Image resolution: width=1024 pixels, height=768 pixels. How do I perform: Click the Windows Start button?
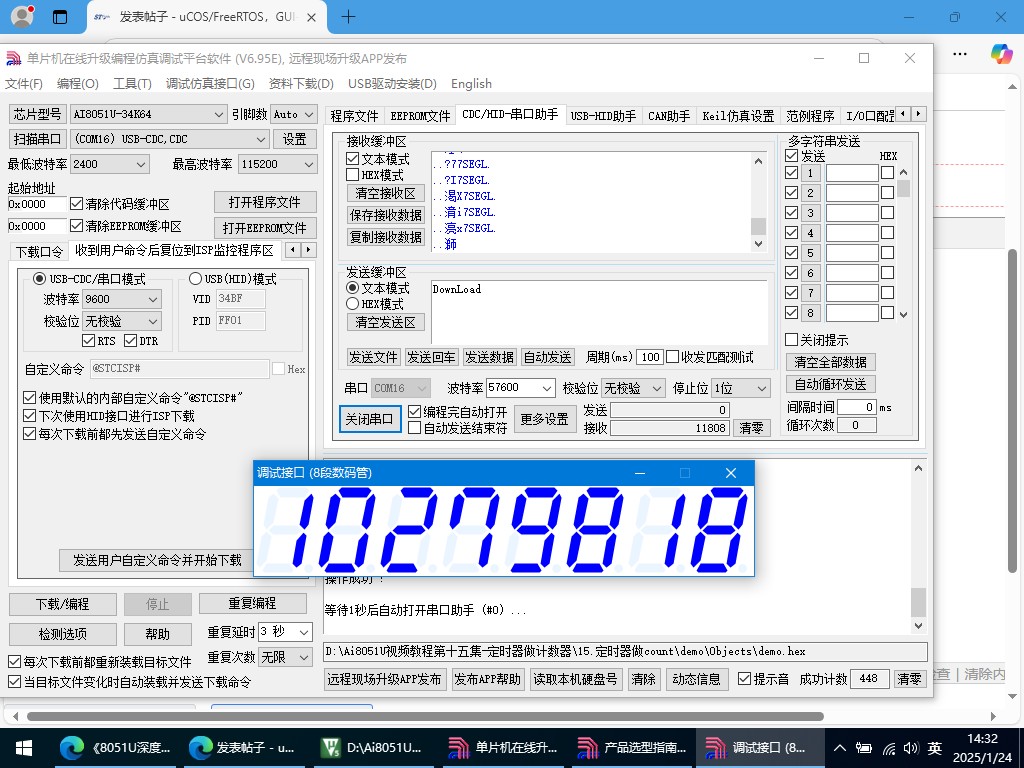pyautogui.click(x=24, y=748)
